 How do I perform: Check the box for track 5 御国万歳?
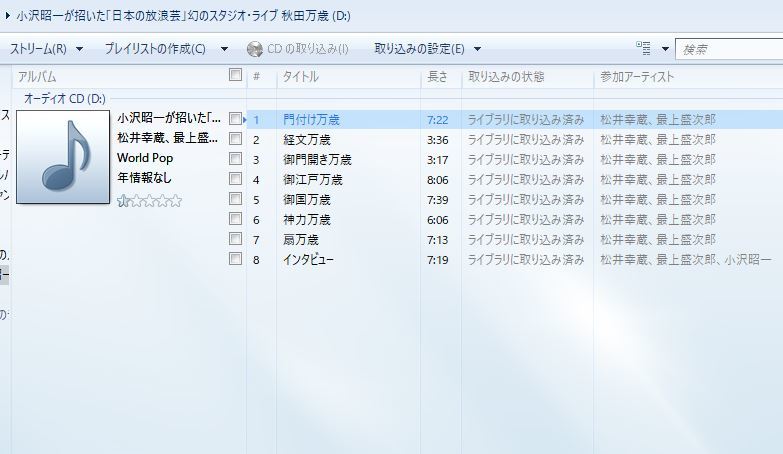pos(235,199)
